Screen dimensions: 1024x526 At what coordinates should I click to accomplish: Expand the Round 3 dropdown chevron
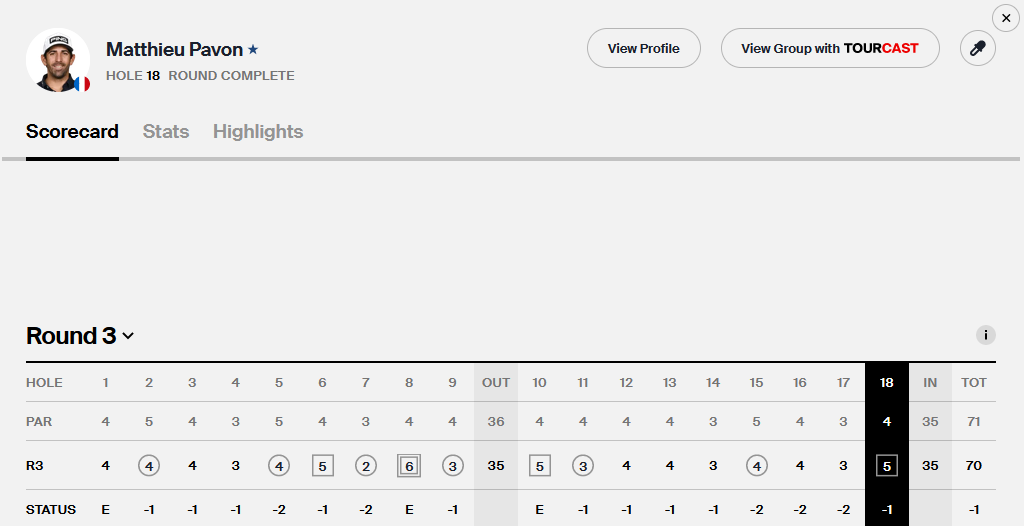(x=128, y=337)
